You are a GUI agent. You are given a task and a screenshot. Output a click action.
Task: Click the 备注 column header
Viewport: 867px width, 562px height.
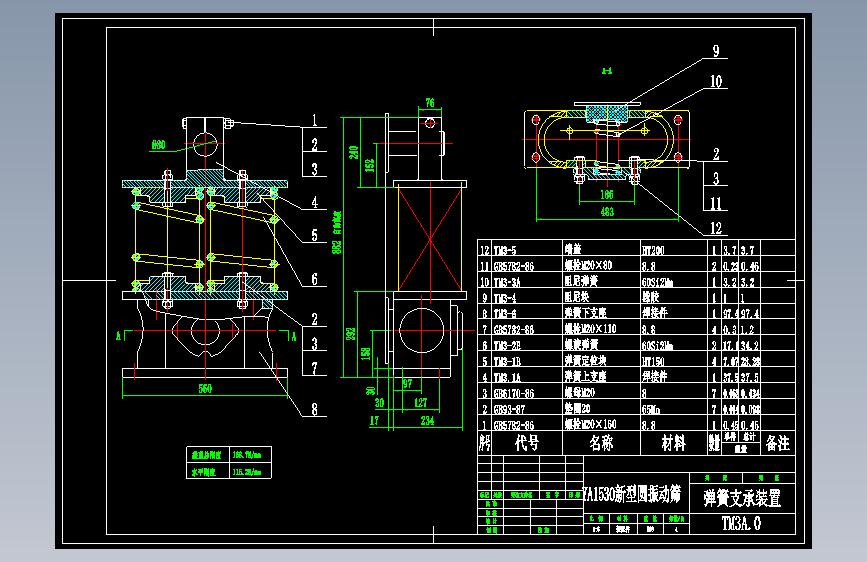coord(778,443)
